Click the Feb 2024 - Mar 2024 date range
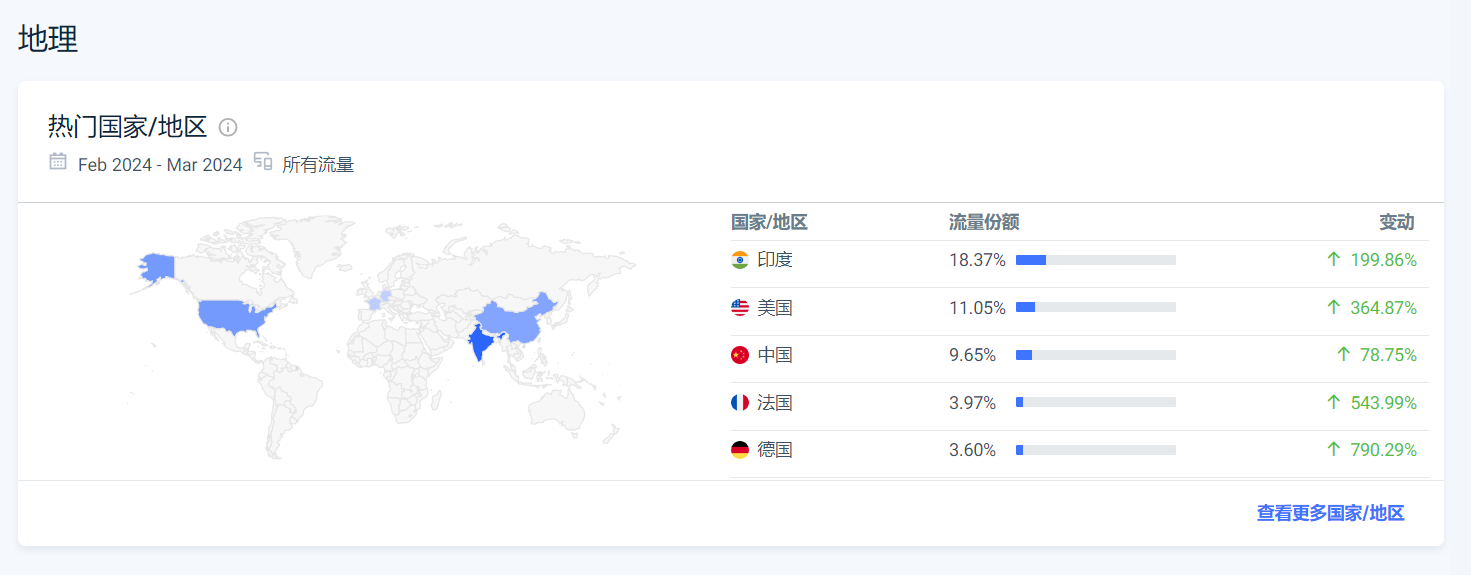The image size is (1471, 575). coord(160,165)
